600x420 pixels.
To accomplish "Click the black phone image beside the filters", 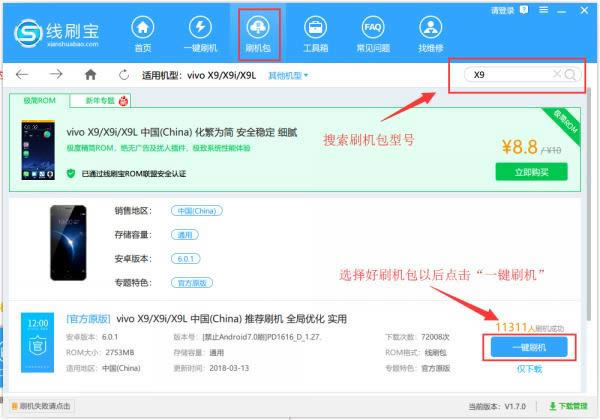I will point(68,243).
